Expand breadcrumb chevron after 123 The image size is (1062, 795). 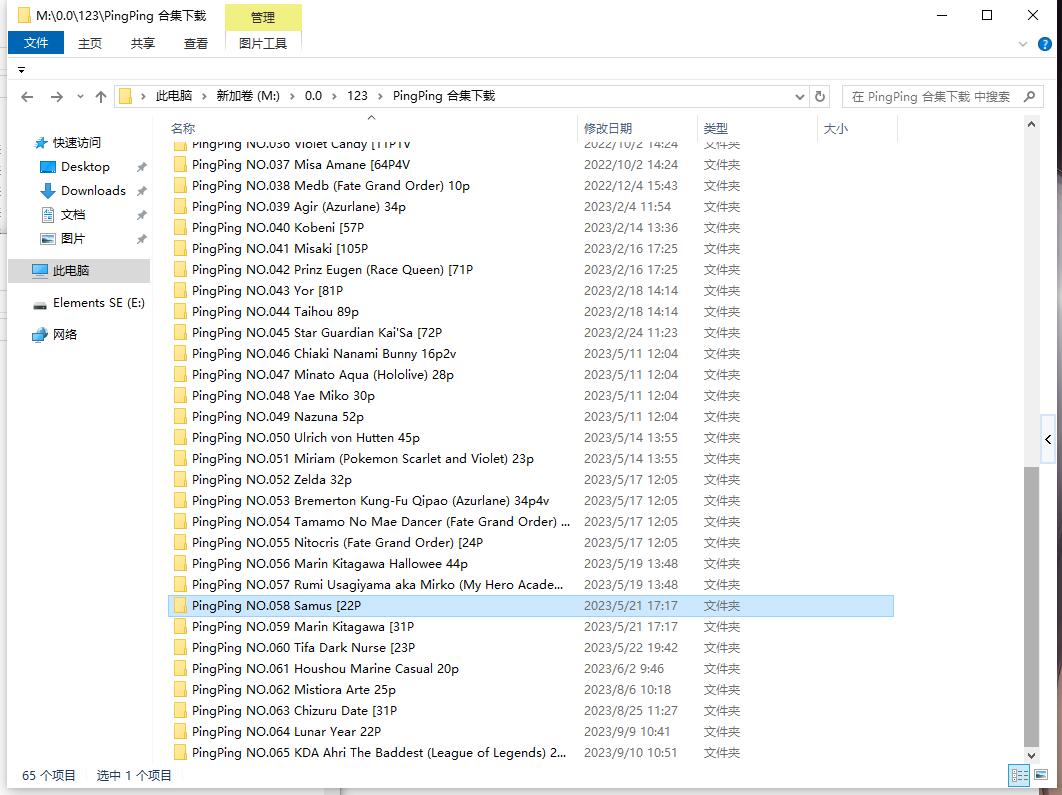(x=381, y=96)
